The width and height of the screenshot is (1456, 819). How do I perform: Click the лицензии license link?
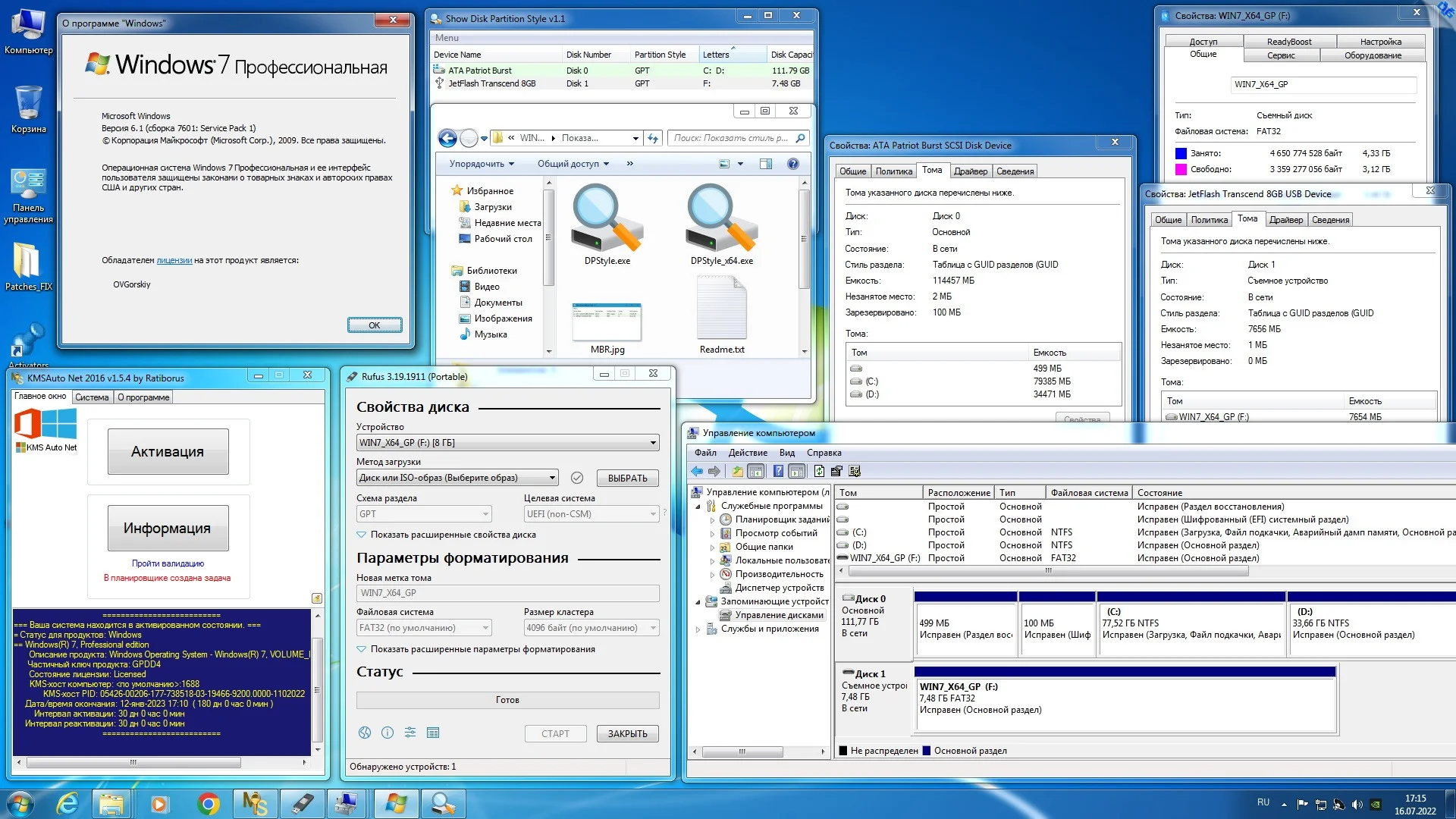coord(174,260)
